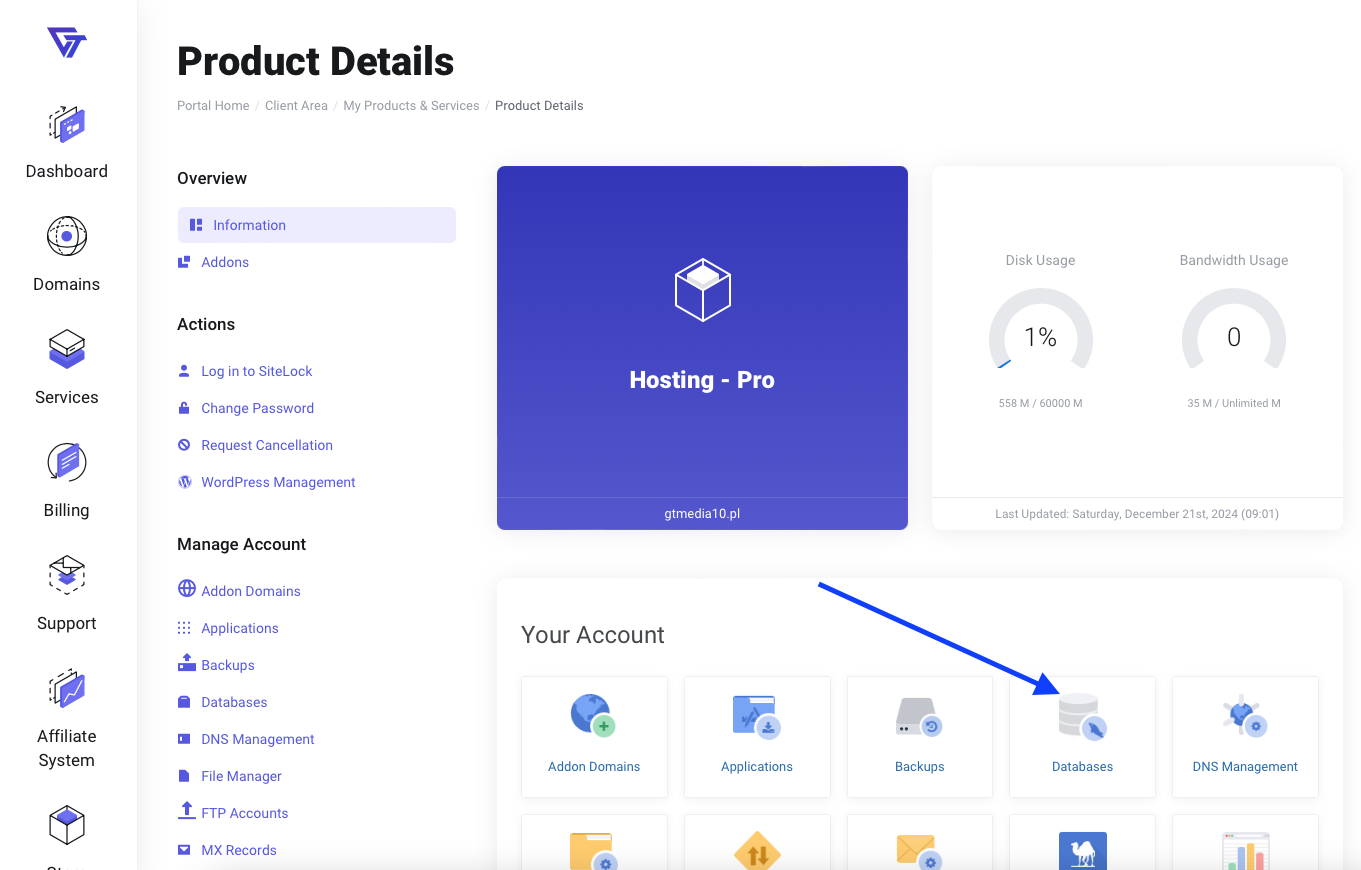
Task: Click the Addon Domains tile label
Action: [594, 766]
